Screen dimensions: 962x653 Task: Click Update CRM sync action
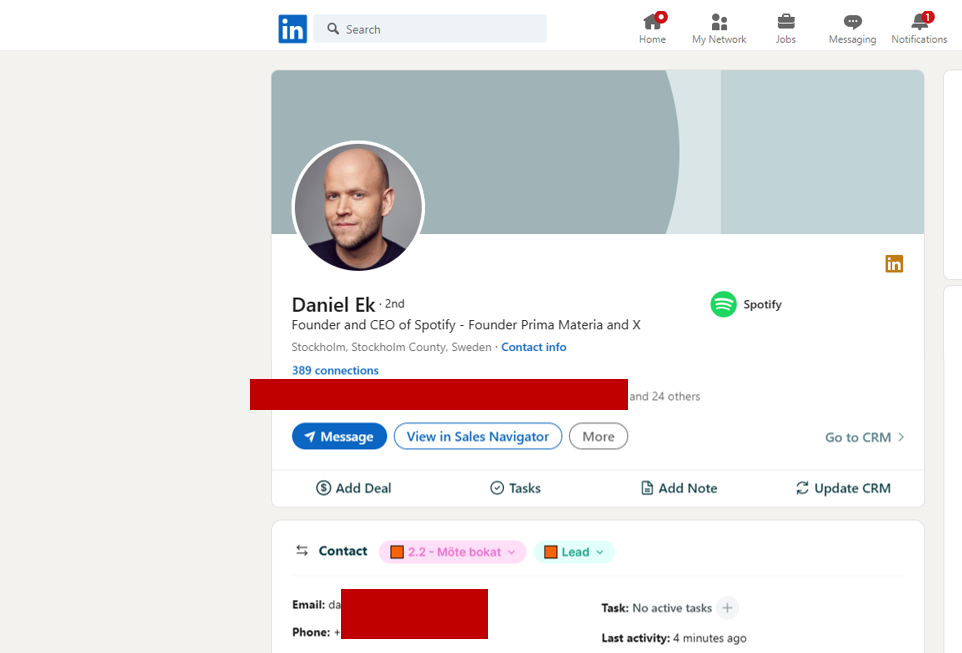point(843,489)
